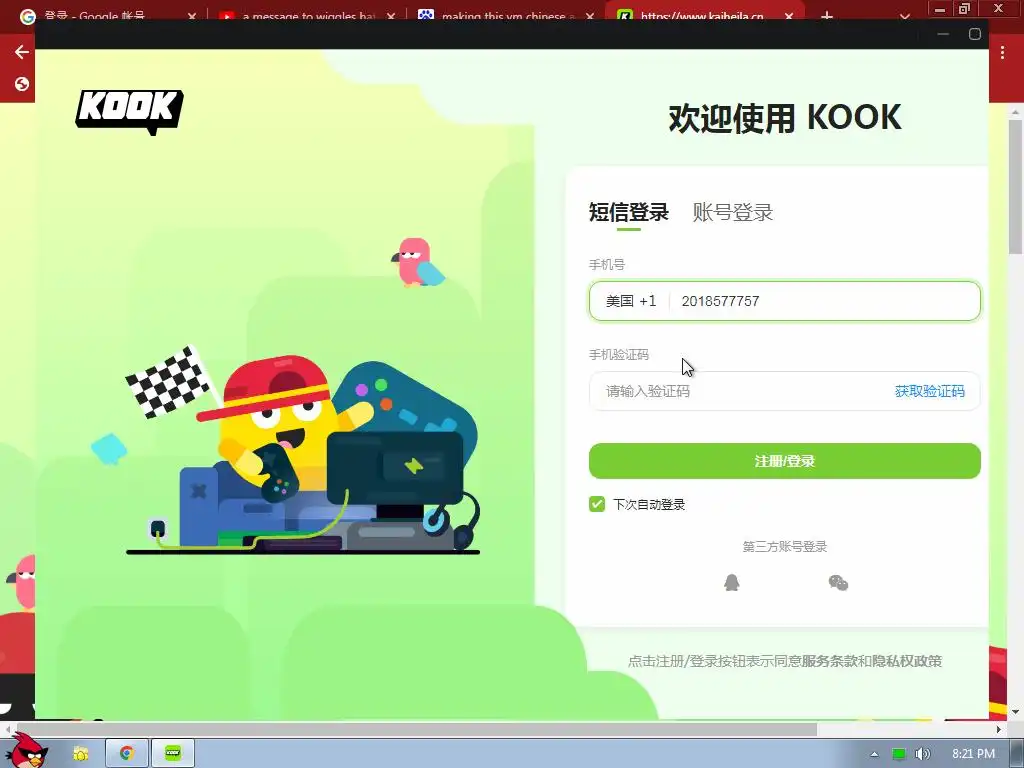Click the globe site info icon
This screenshot has height=768, width=1024.
[22, 84]
